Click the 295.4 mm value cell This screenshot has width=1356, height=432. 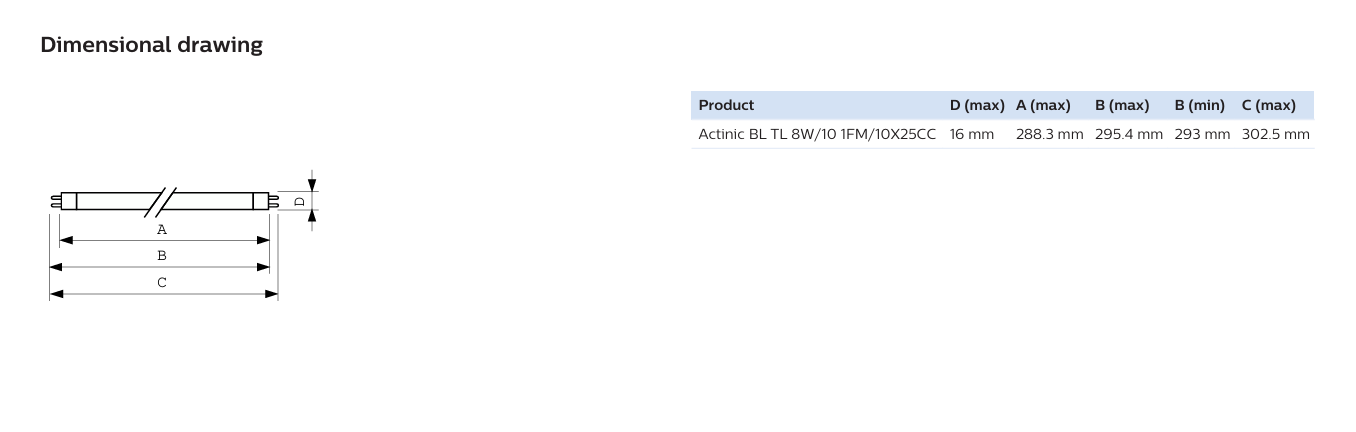(x=1129, y=134)
